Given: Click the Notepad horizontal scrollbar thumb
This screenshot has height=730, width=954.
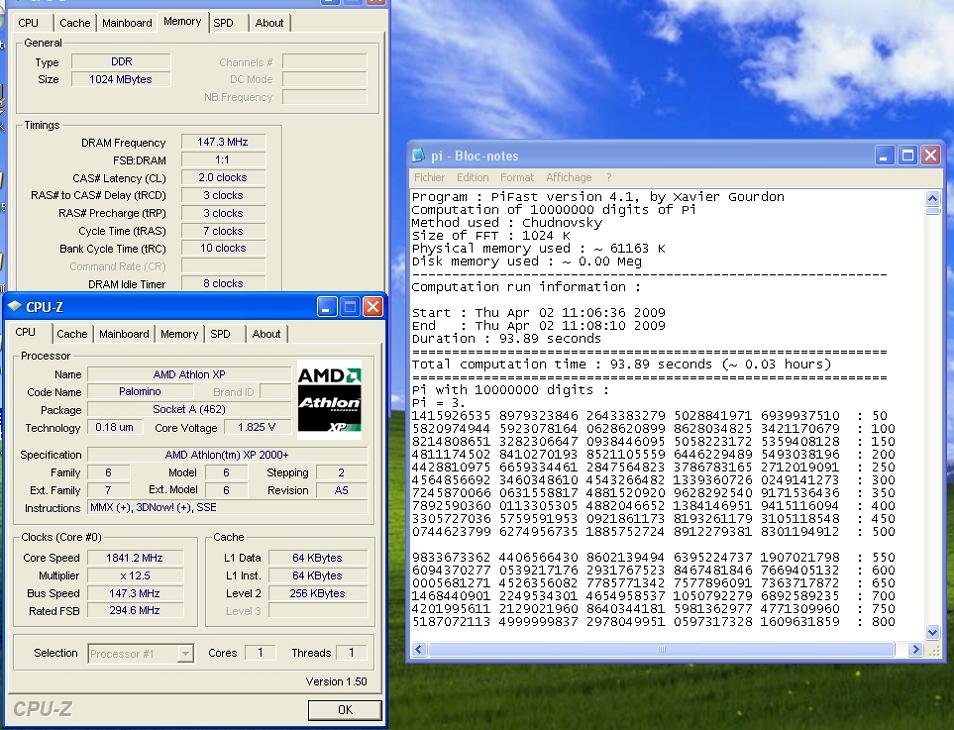Looking at the screenshot, I should point(662,650).
